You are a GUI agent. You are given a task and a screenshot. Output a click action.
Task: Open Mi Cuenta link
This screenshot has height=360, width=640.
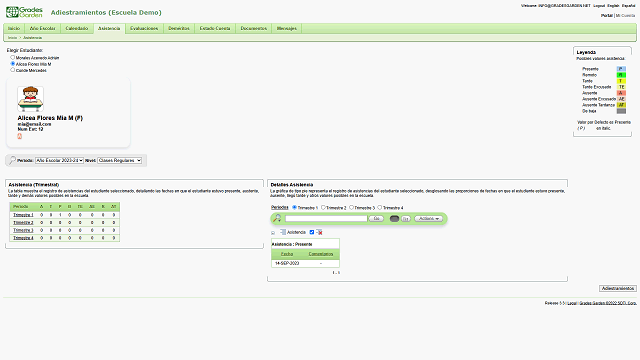[x=625, y=16]
